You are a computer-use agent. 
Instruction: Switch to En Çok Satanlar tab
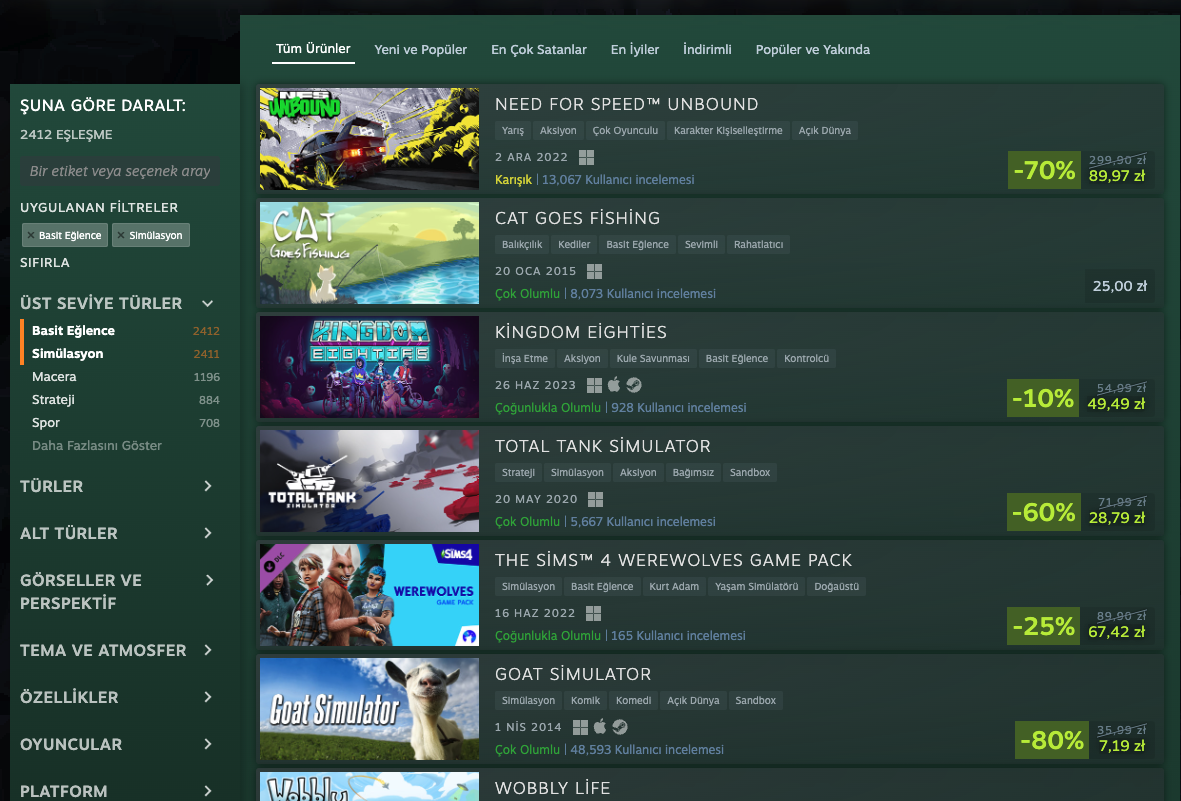tap(539, 50)
